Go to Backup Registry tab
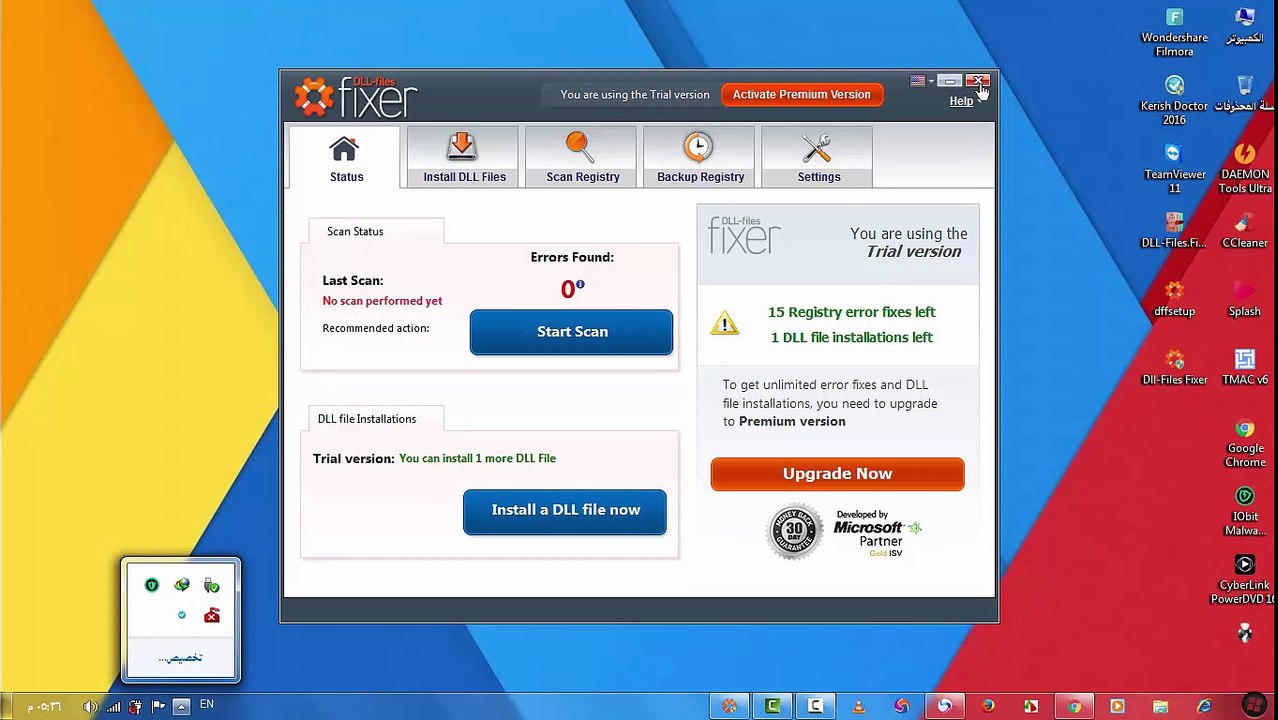The image size is (1278, 720). point(700,157)
